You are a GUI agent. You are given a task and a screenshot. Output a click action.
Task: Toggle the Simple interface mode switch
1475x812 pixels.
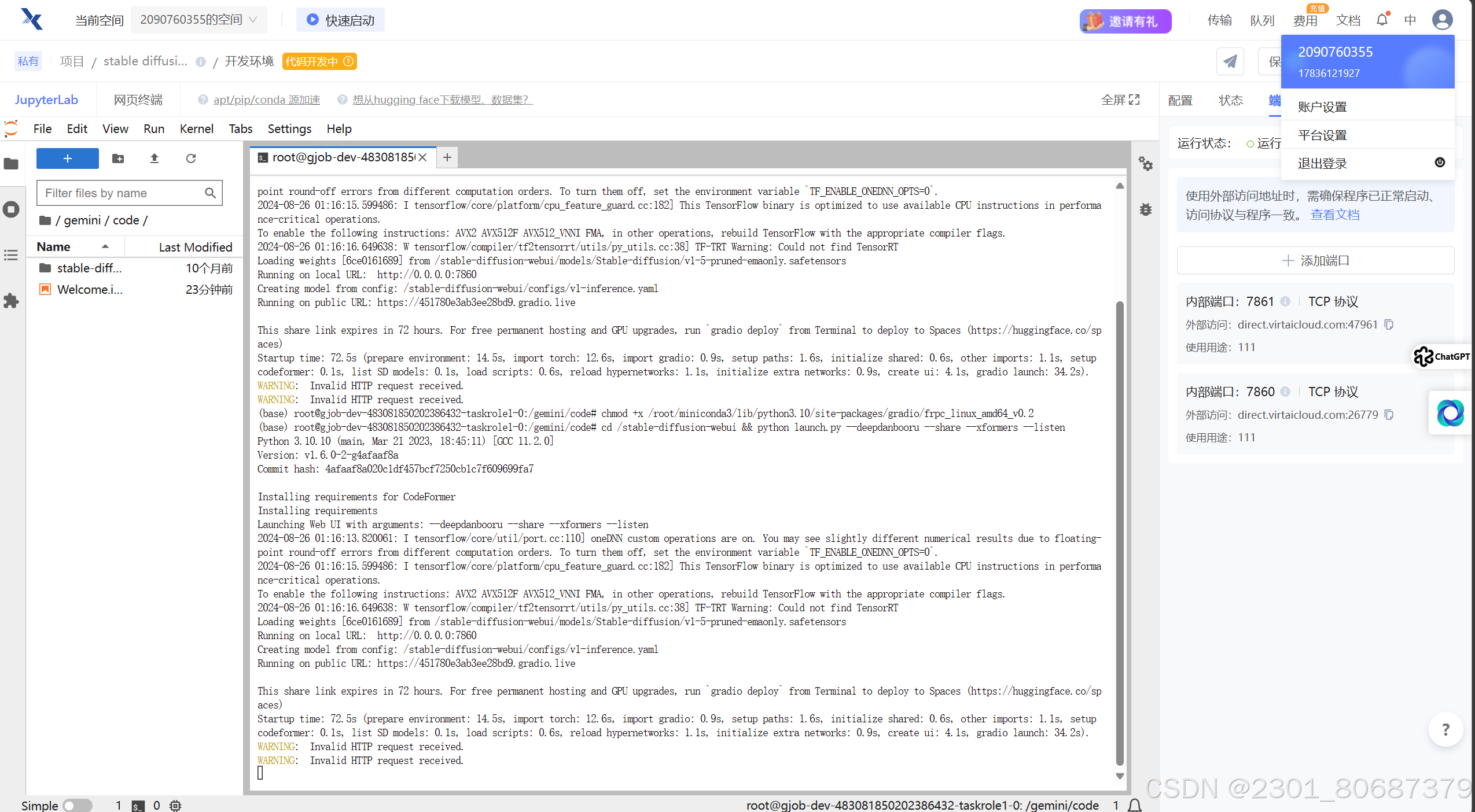pyautogui.click(x=77, y=805)
